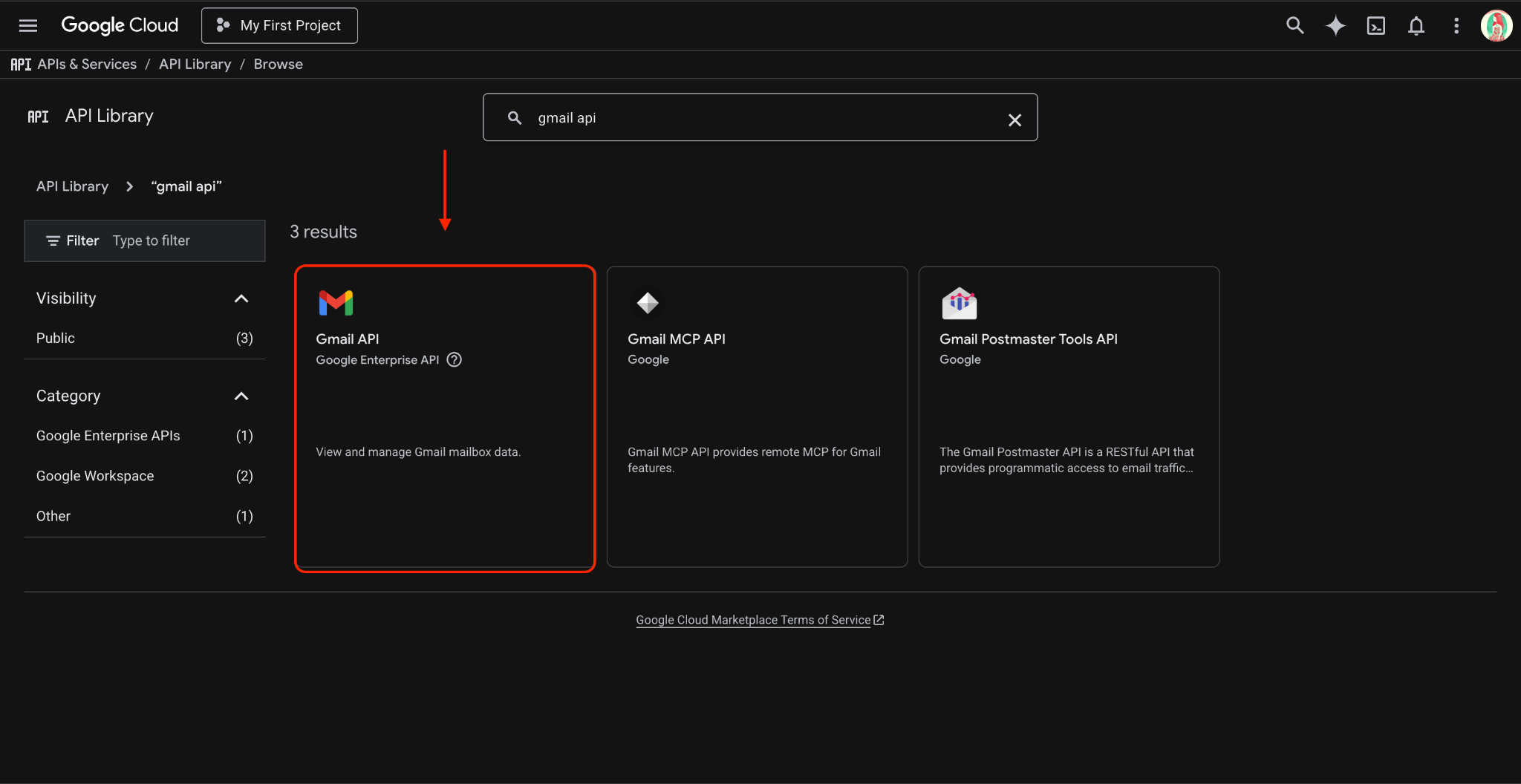1521x784 pixels.
Task: Click the Filter lines icon
Action: point(53,241)
